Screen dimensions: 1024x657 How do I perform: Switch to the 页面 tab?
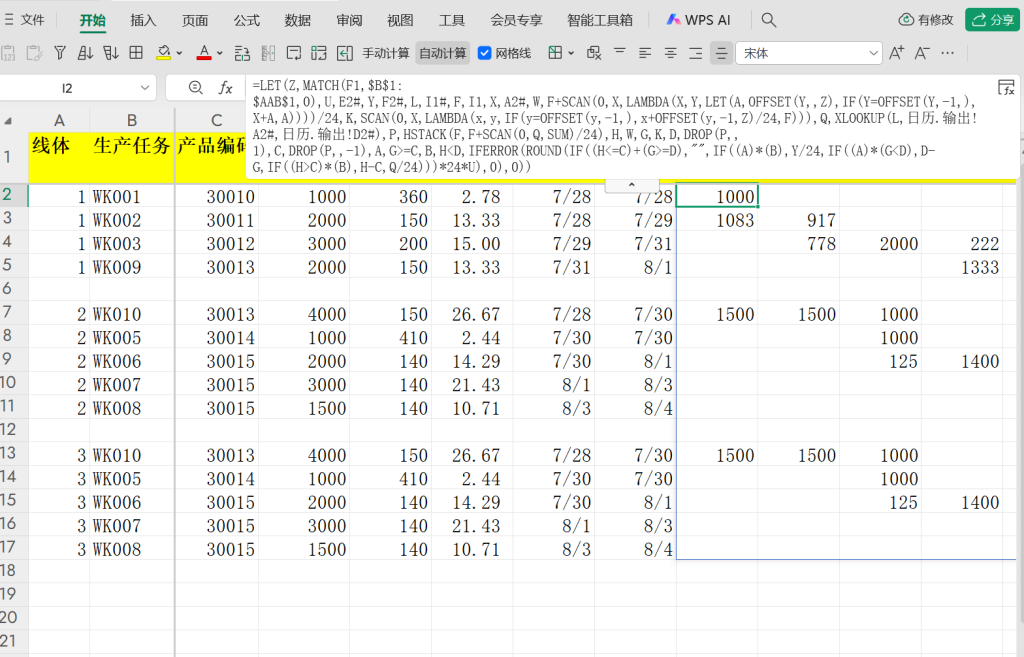click(x=195, y=20)
